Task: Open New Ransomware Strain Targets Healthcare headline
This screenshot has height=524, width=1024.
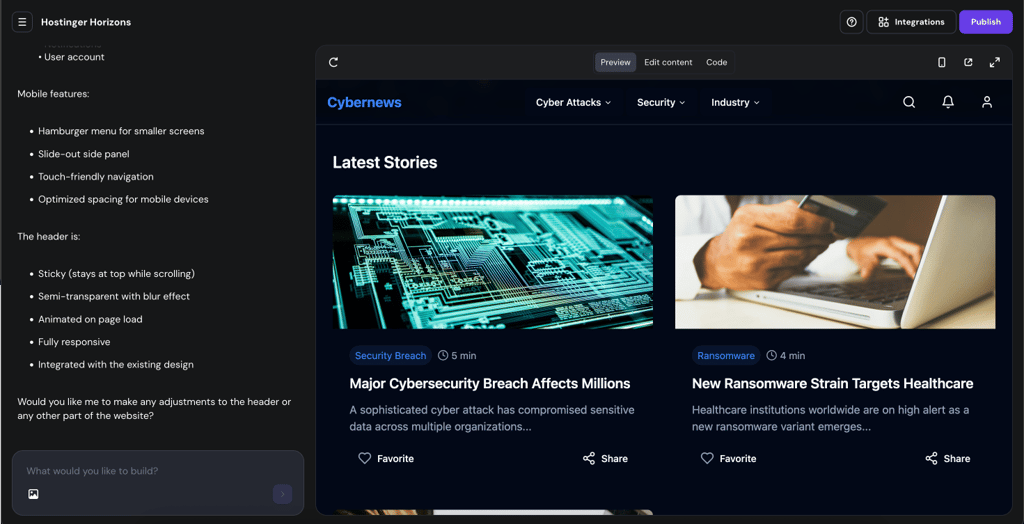Action: point(833,384)
